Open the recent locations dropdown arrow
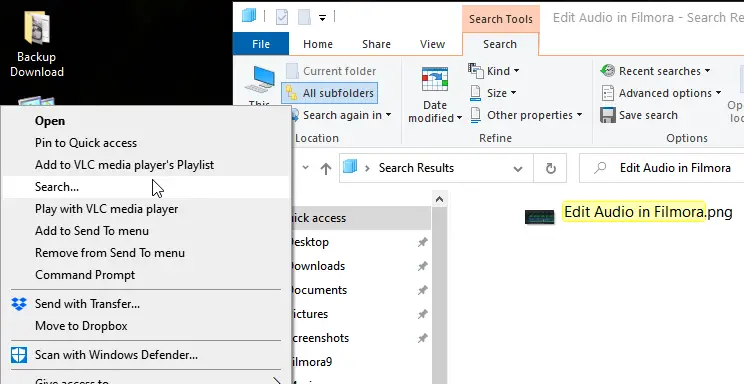Viewport: 744px width, 384px height. click(306, 168)
